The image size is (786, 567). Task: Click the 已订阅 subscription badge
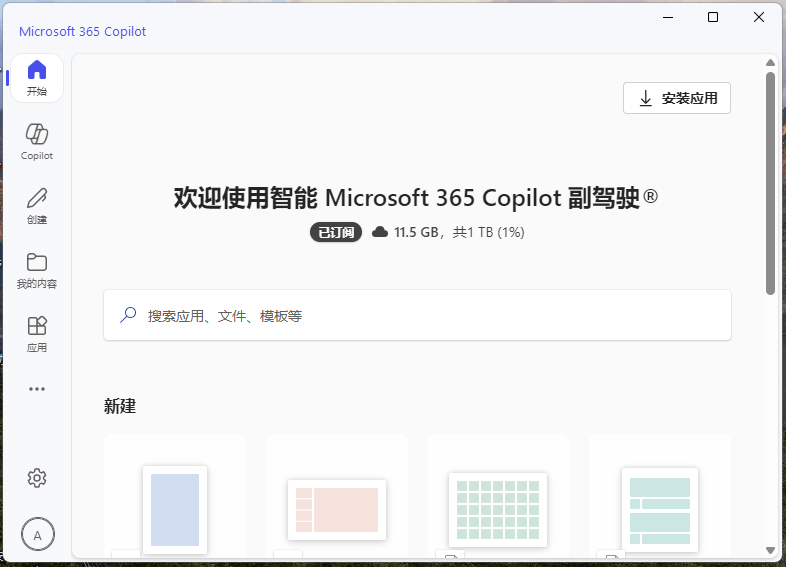click(x=336, y=232)
